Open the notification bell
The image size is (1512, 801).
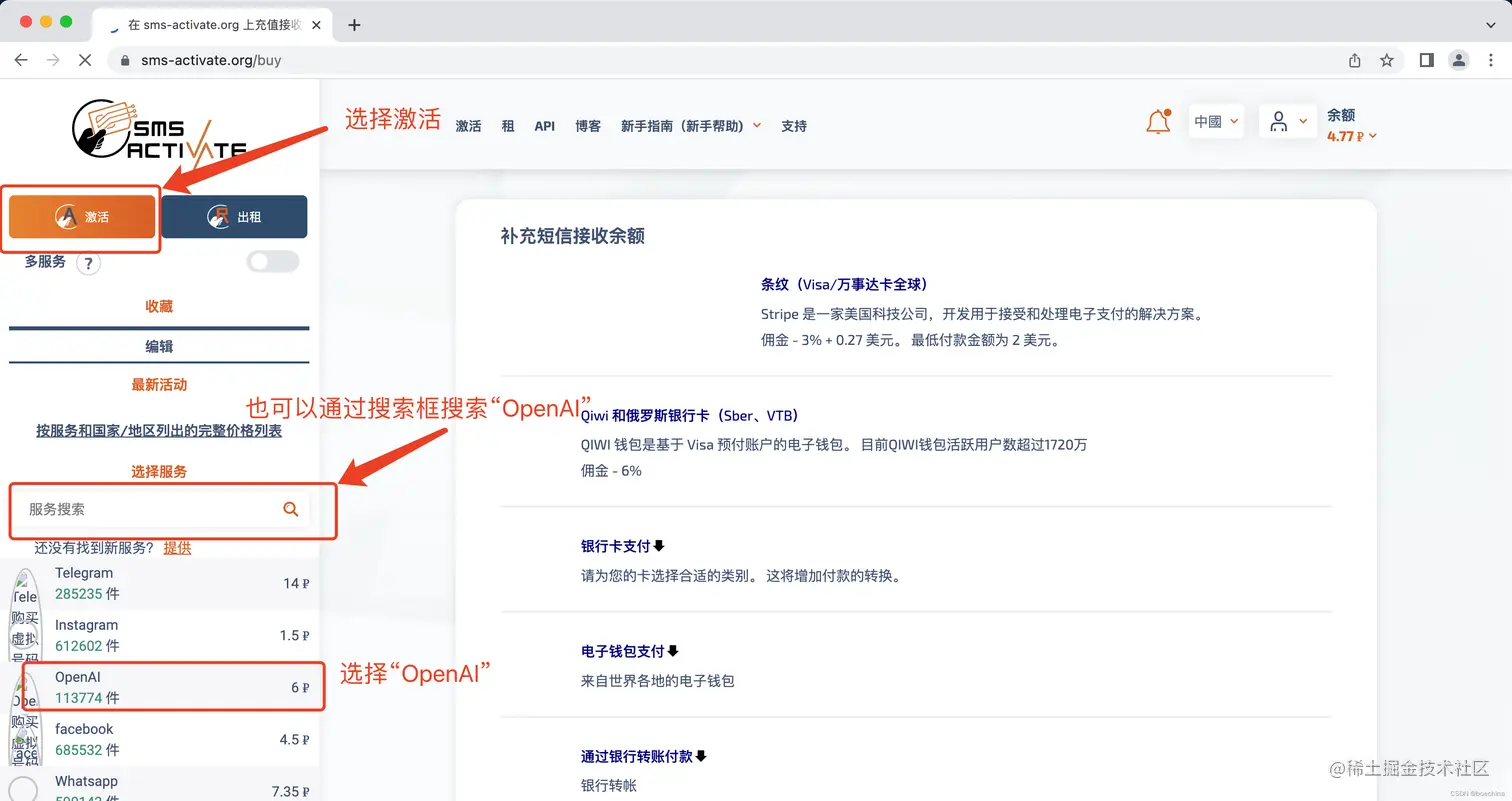point(1158,122)
